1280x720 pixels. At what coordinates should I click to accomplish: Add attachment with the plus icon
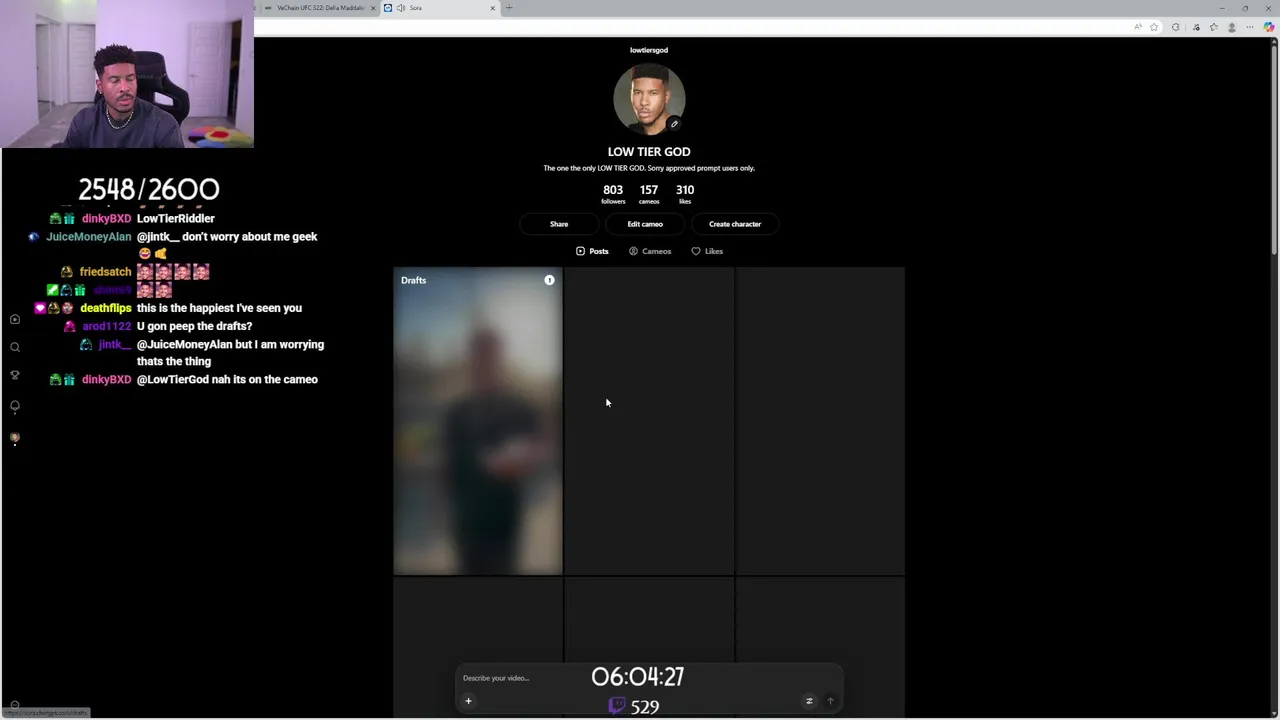[x=468, y=701]
